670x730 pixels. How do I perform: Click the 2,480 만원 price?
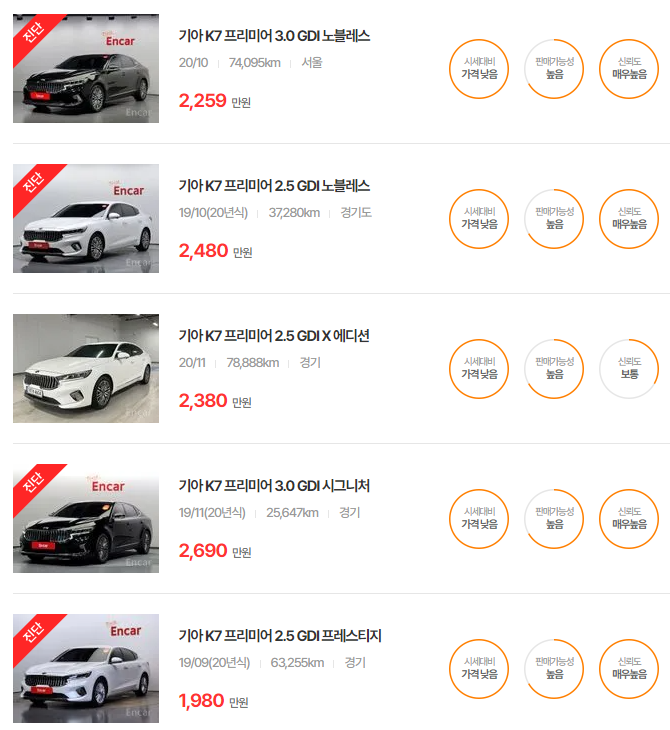(216, 251)
